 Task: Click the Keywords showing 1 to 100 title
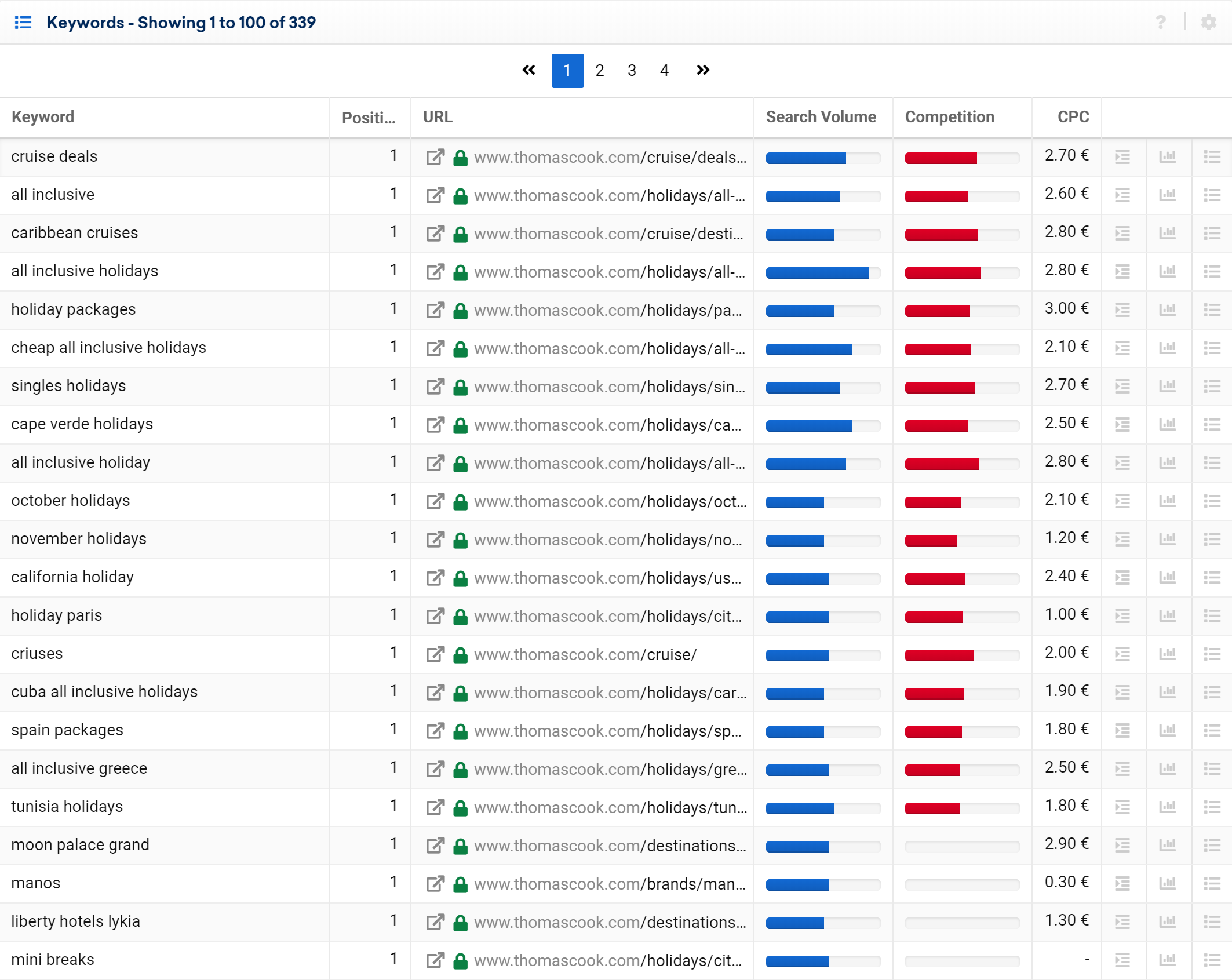181,23
